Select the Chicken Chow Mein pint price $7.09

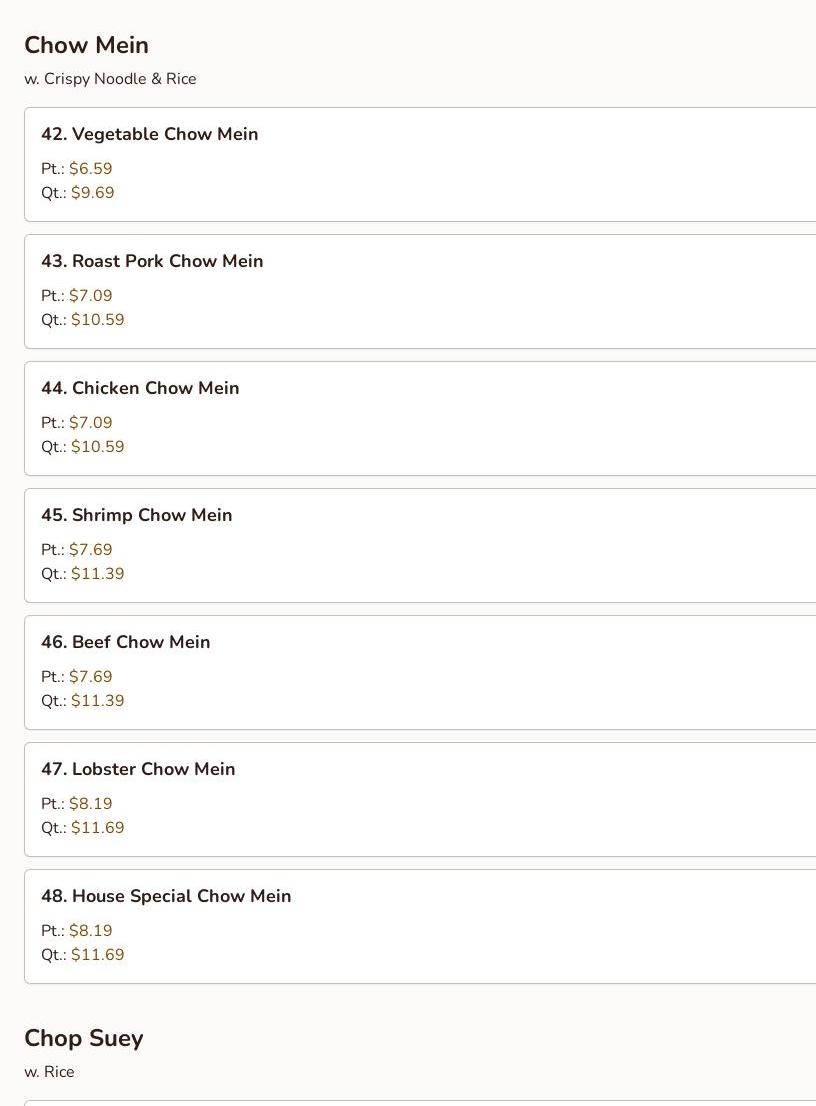[x=90, y=423]
